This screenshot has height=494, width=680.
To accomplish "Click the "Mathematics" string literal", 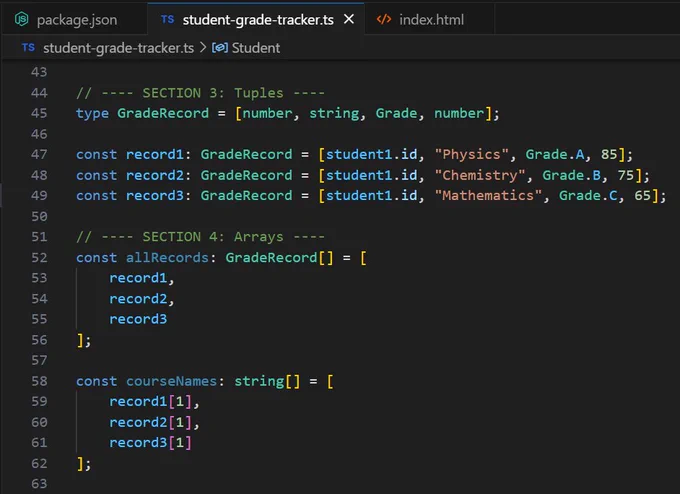I will [x=488, y=196].
